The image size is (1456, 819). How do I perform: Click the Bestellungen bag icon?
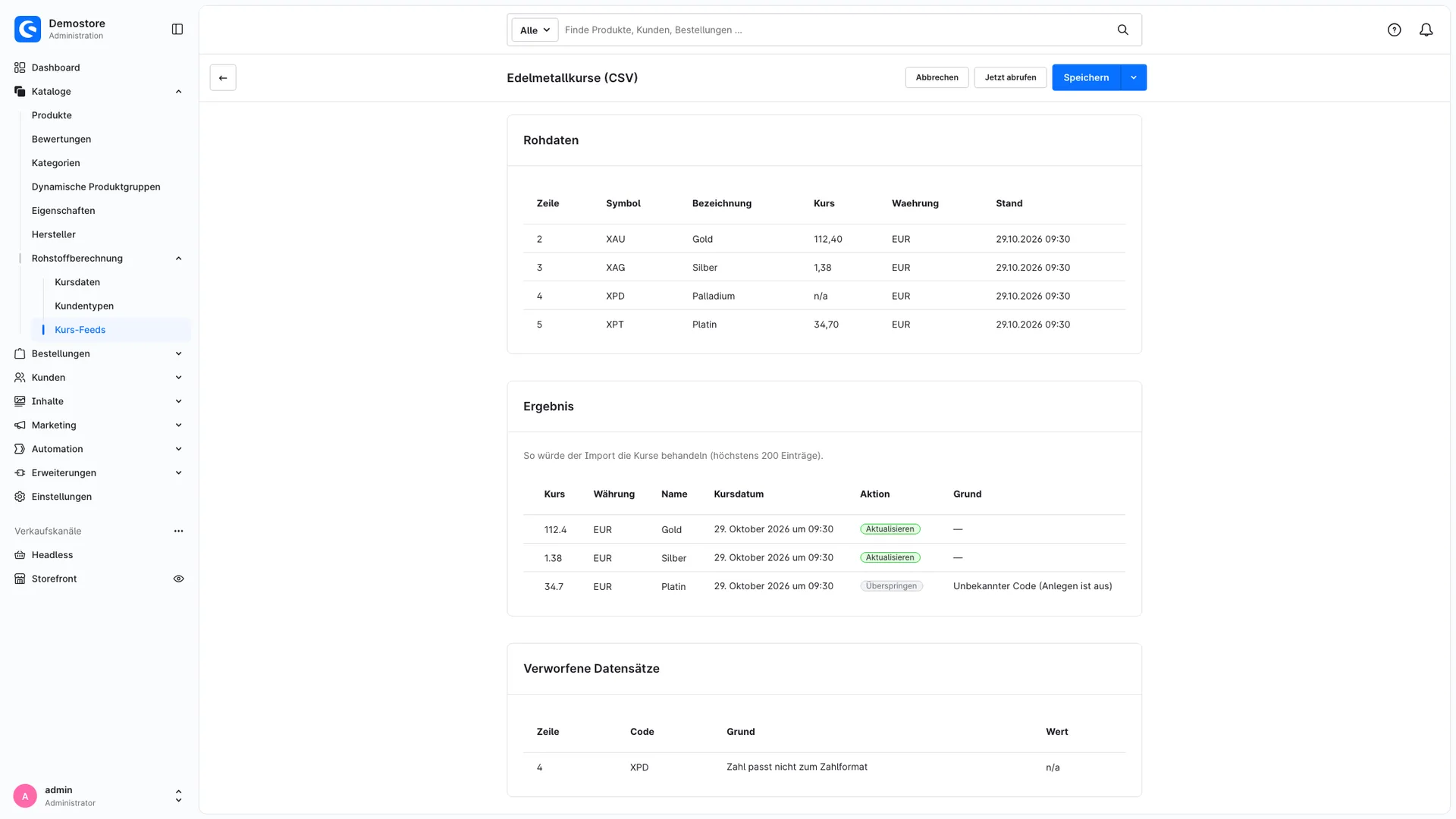pos(20,354)
